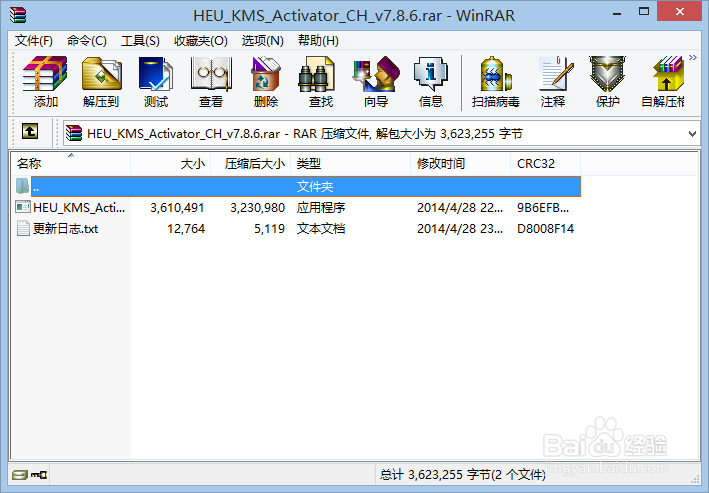709x493 pixels.
Task: Click the 文本文档 type cell
Action: [321, 228]
